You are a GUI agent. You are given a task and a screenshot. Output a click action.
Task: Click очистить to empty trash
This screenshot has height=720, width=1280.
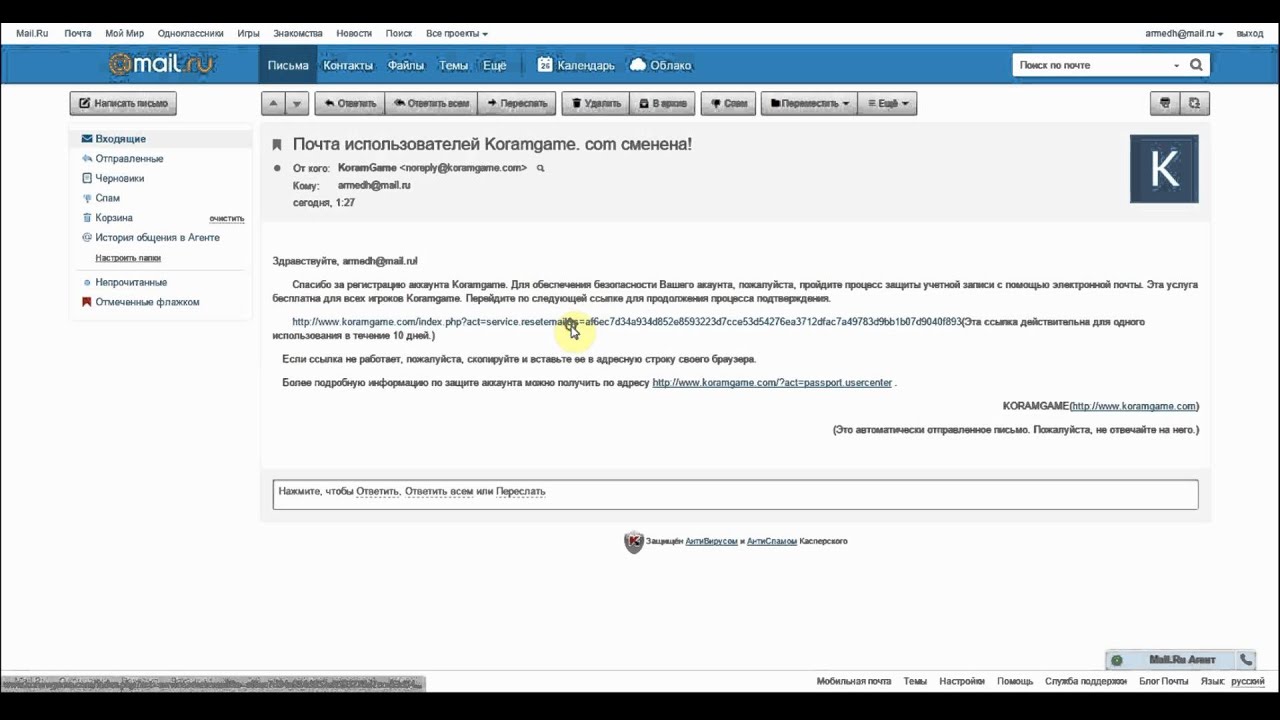coord(227,218)
